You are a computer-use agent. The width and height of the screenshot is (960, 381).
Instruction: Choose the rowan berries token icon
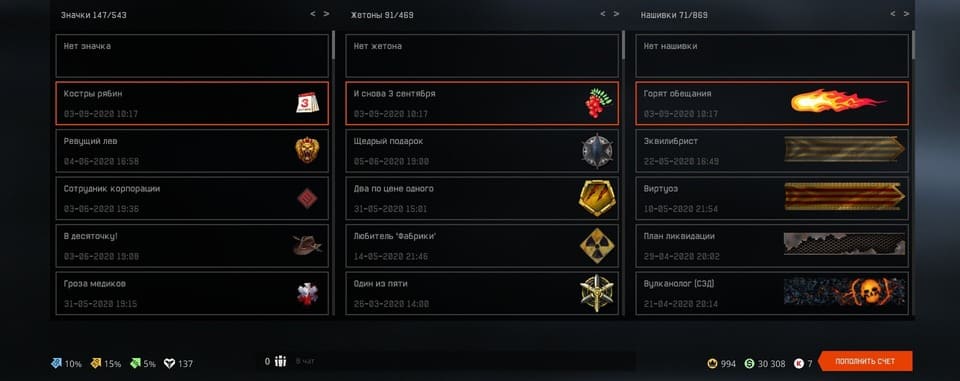pyautogui.click(x=596, y=103)
